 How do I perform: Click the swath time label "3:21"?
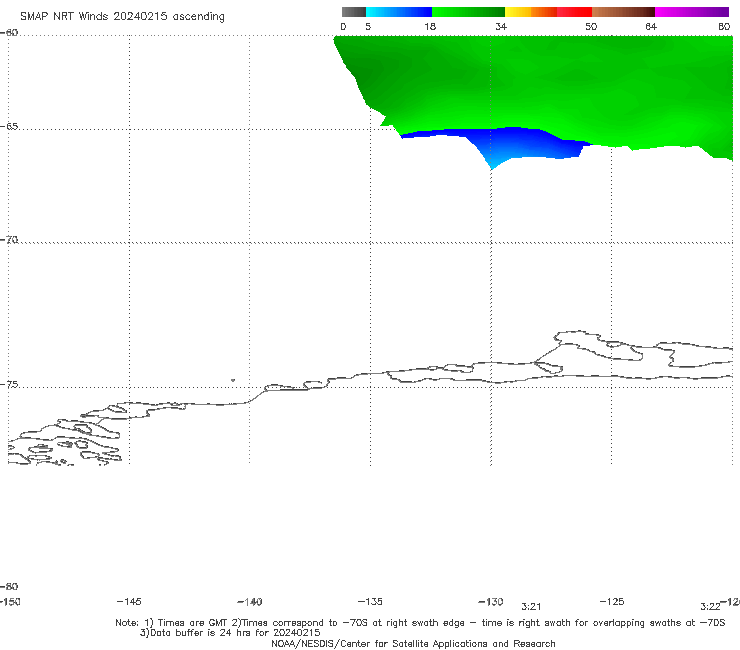[531, 607]
